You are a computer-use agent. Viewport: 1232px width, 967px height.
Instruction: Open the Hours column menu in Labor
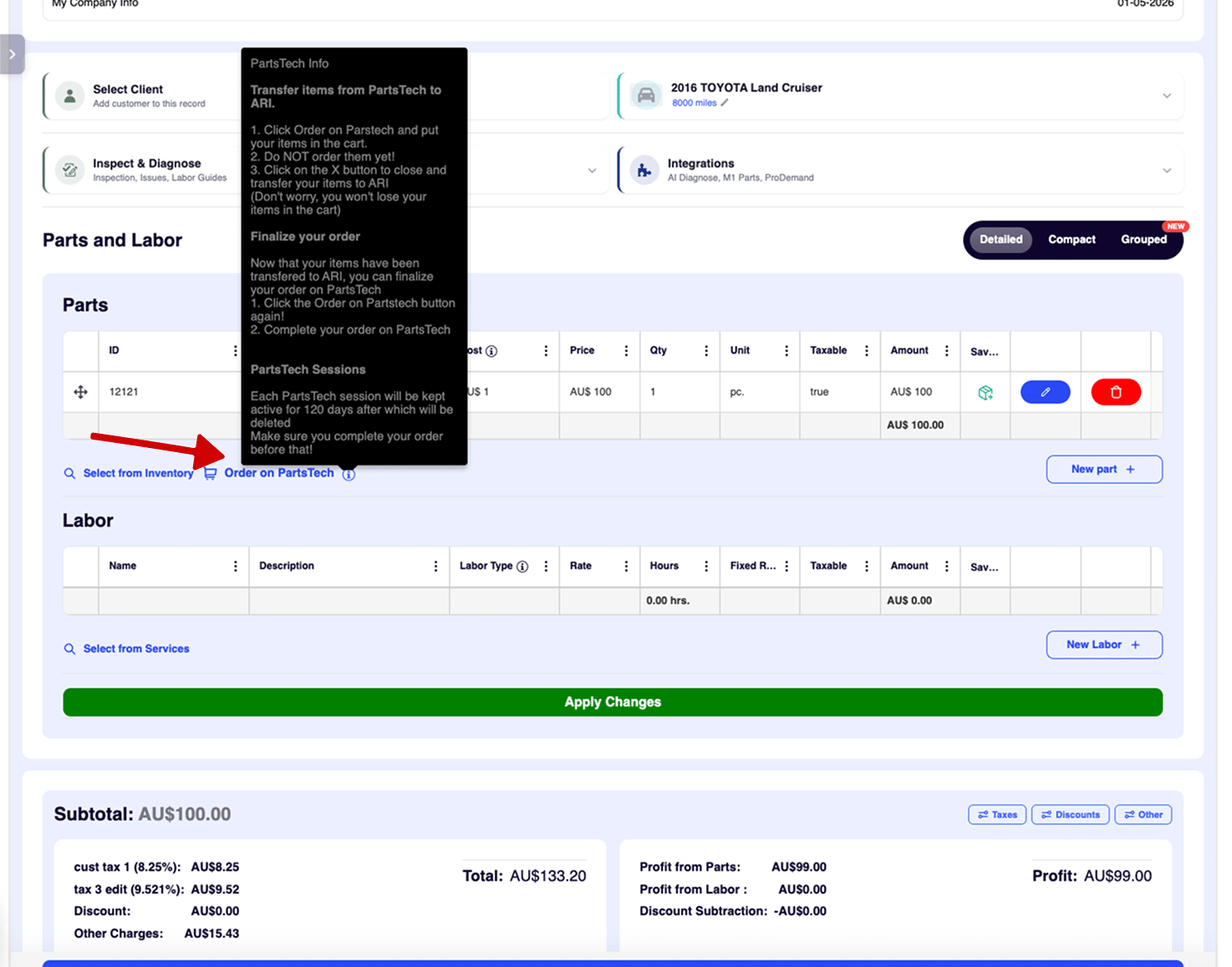coord(706,567)
